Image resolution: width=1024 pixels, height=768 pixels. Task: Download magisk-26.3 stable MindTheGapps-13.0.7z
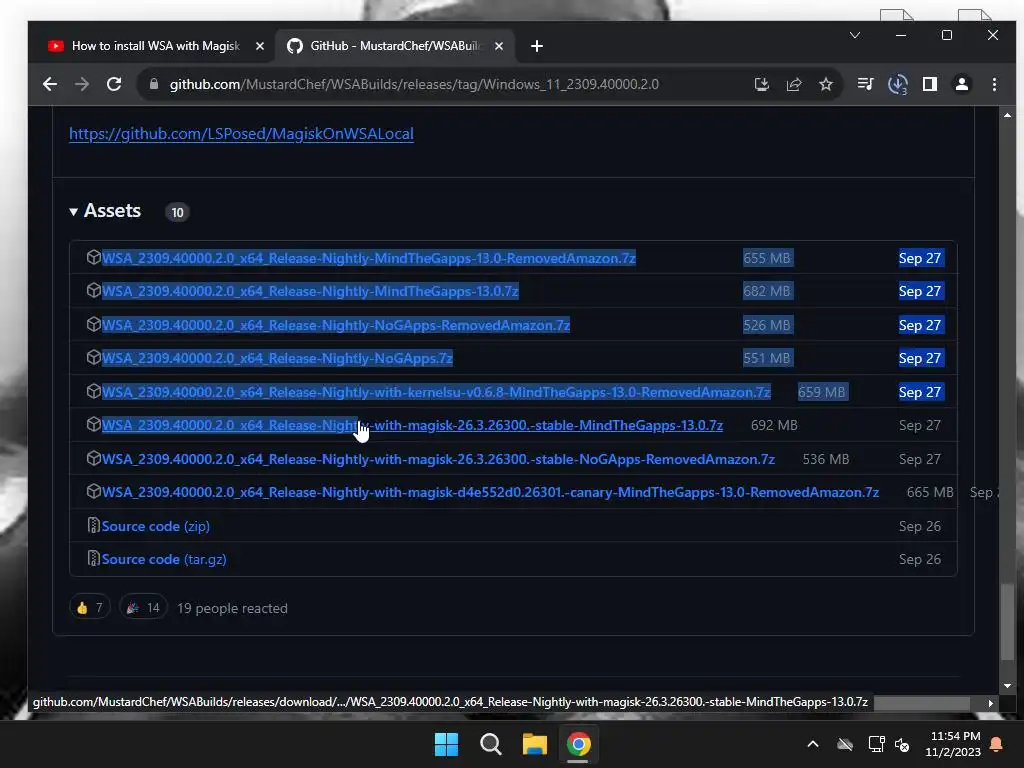coord(412,425)
